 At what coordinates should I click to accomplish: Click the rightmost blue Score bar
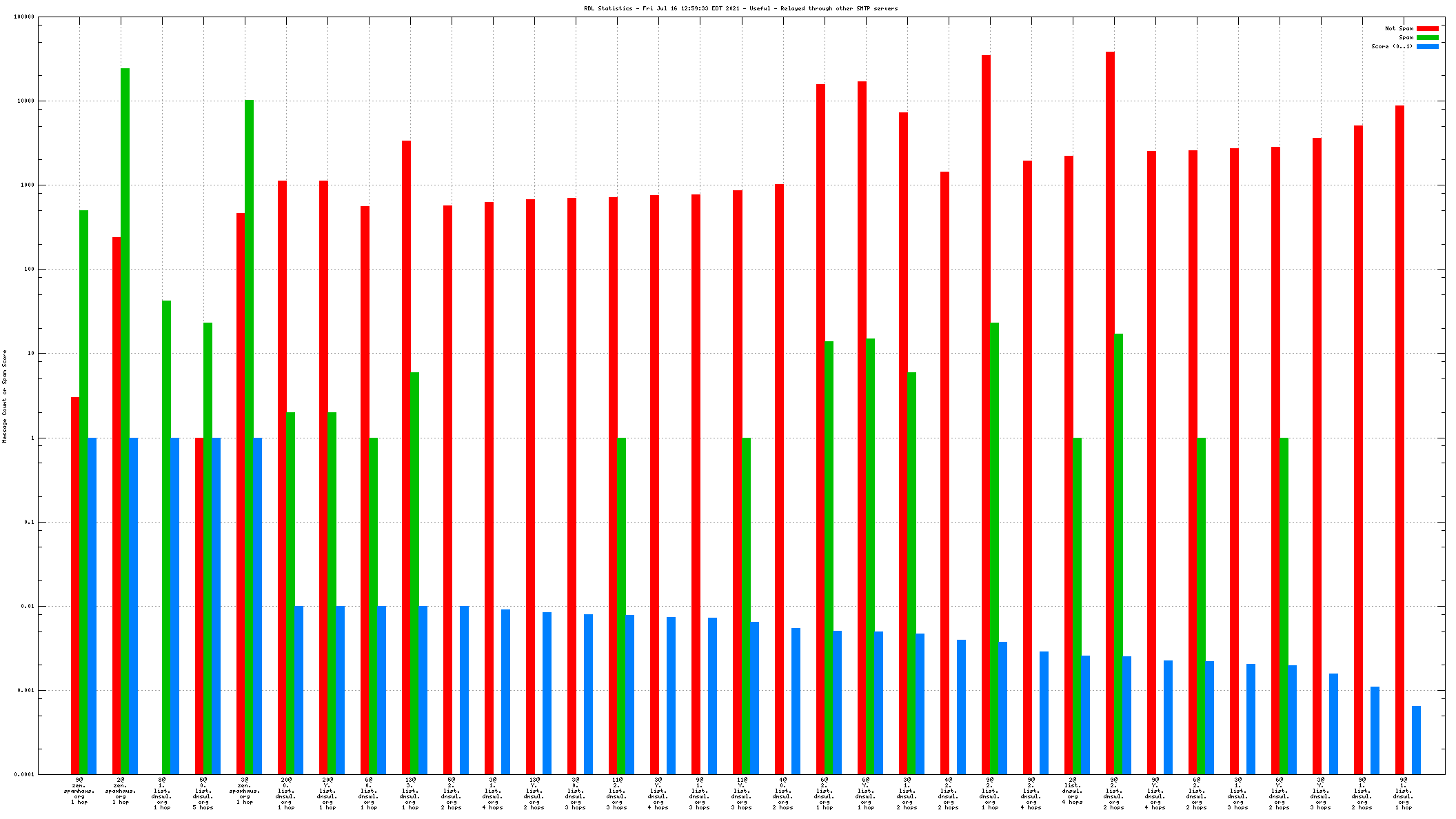coord(1416,740)
